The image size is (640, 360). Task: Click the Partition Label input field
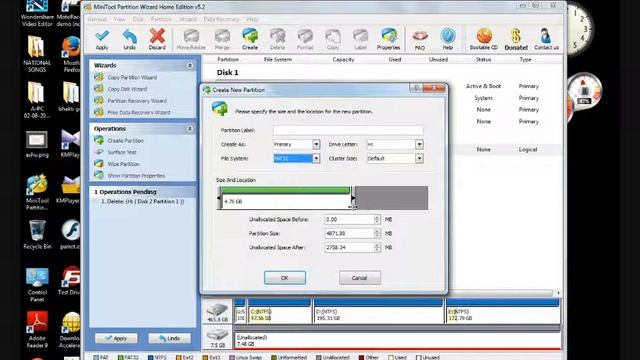click(348, 130)
